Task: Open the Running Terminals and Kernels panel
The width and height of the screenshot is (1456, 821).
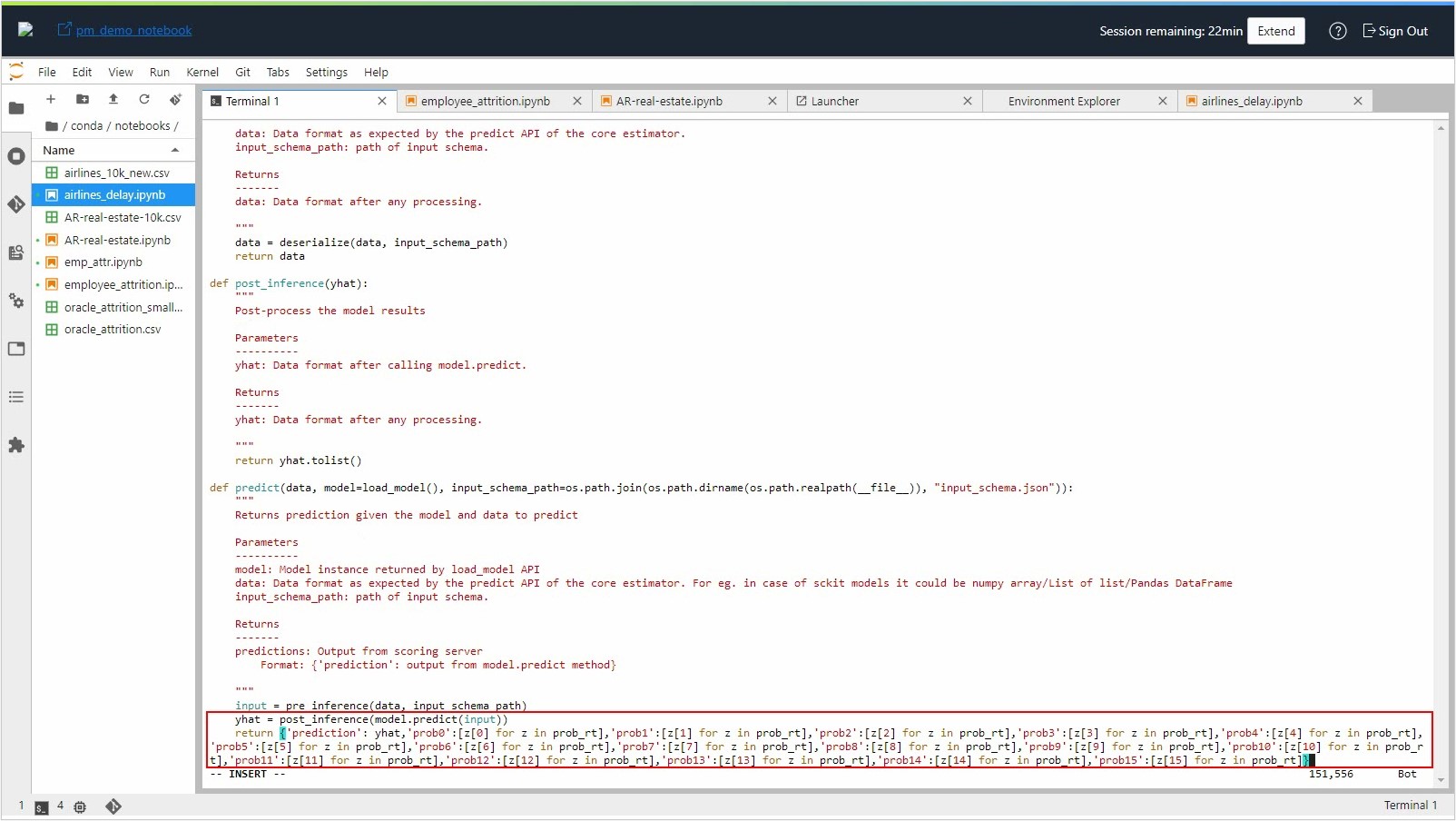Action: click(x=16, y=156)
